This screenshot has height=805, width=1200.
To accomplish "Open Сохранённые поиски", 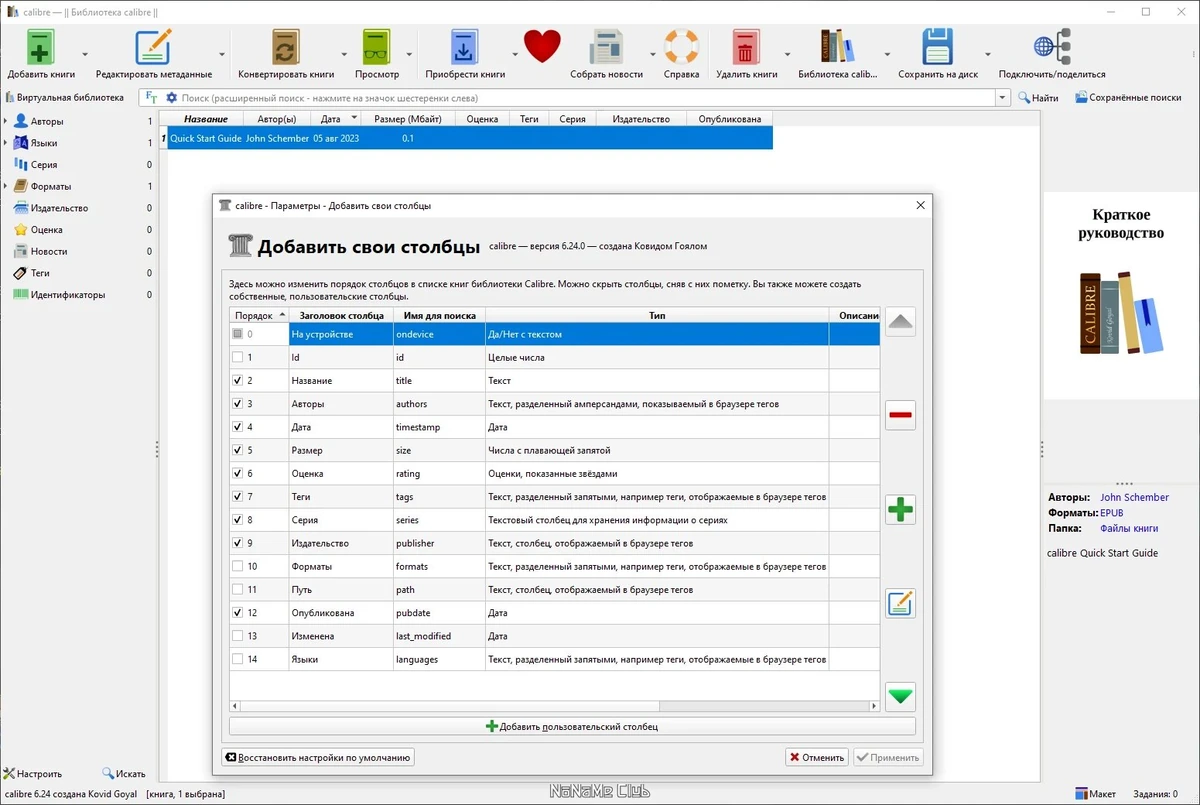I will coord(1128,98).
